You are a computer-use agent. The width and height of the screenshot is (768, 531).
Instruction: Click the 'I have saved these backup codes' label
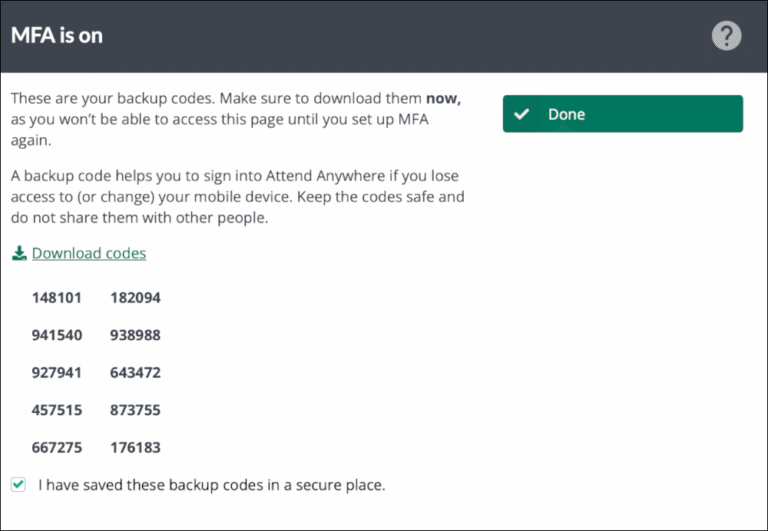point(211,485)
